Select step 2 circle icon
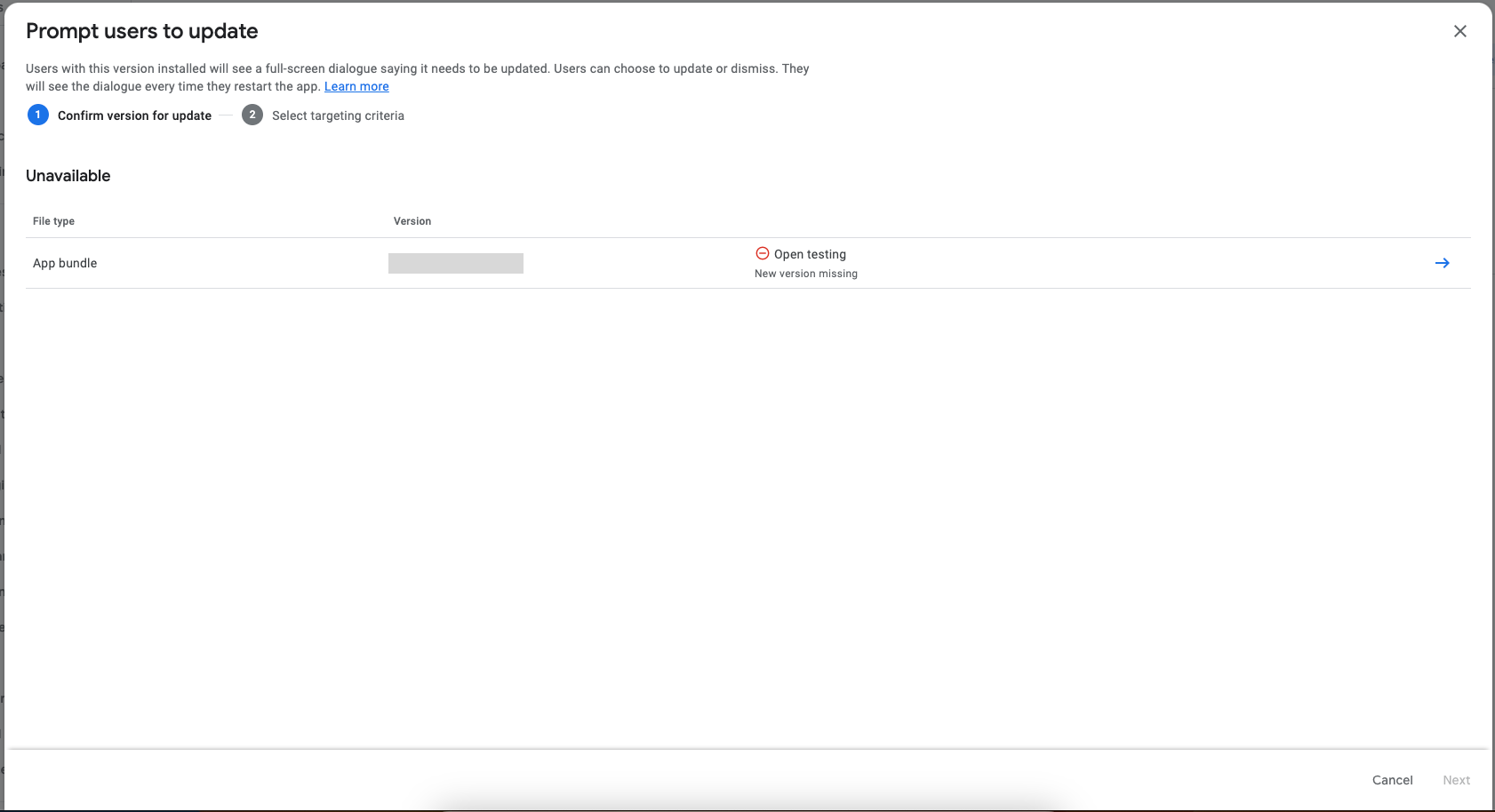Image resolution: width=1495 pixels, height=812 pixels. pos(252,115)
